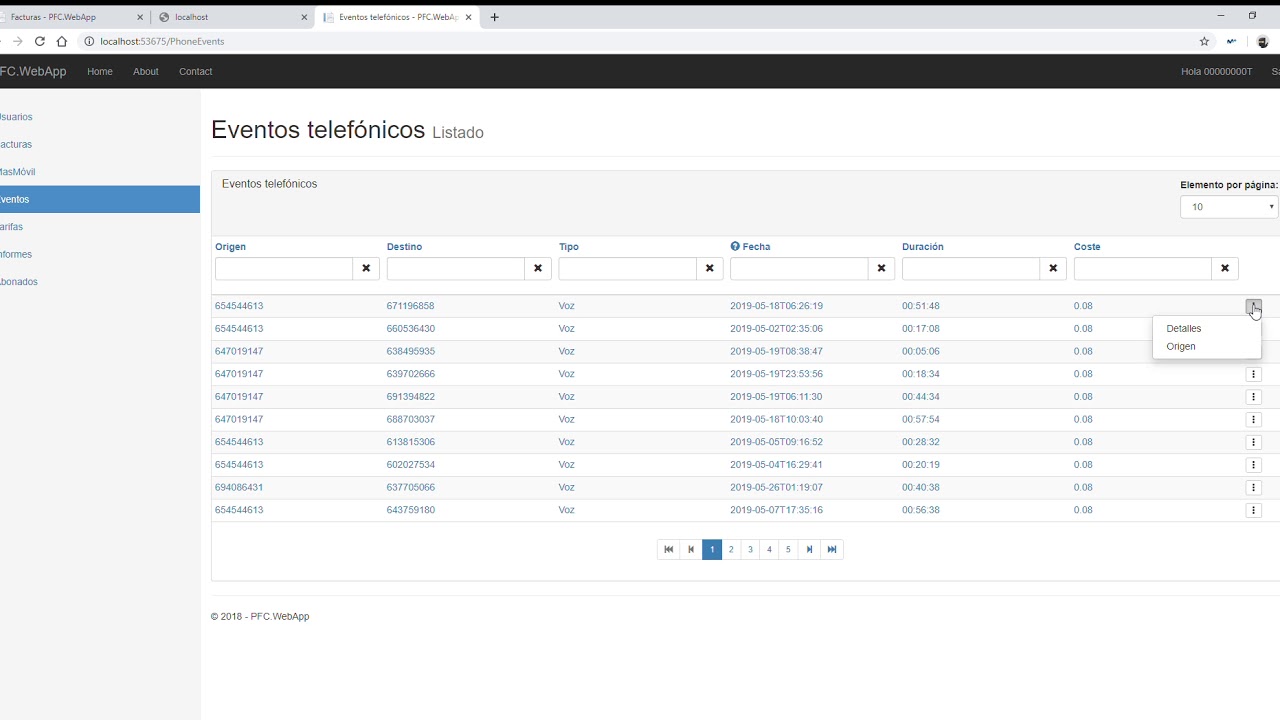Sort by Duración column header
The height and width of the screenshot is (720, 1280).
(x=922, y=246)
